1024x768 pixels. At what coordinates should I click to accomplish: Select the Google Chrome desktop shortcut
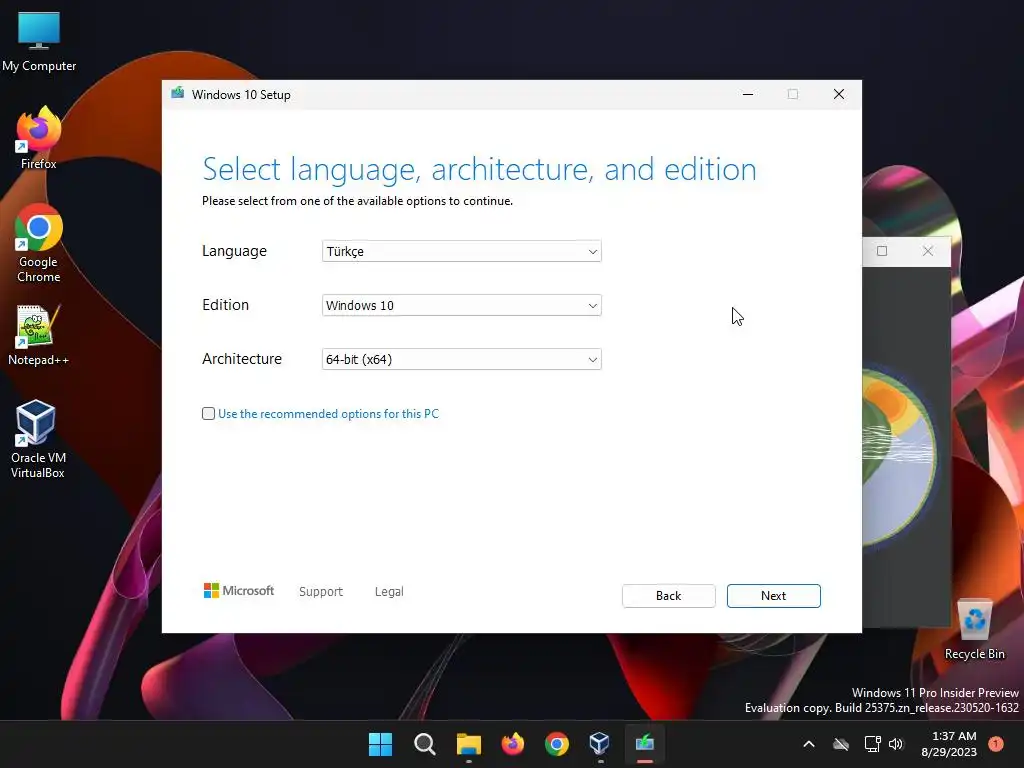(39, 243)
